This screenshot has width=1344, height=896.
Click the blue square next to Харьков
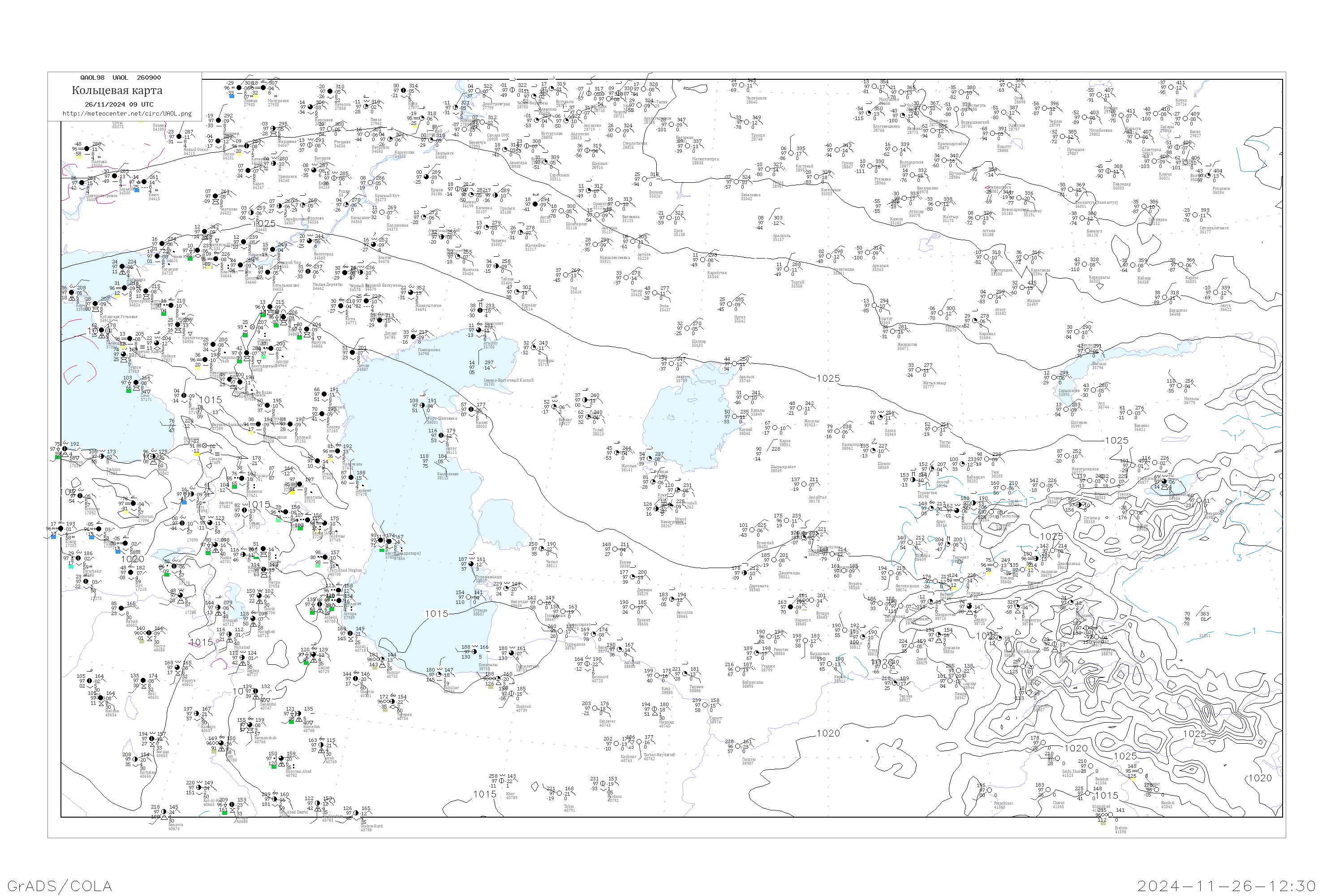click(137, 190)
